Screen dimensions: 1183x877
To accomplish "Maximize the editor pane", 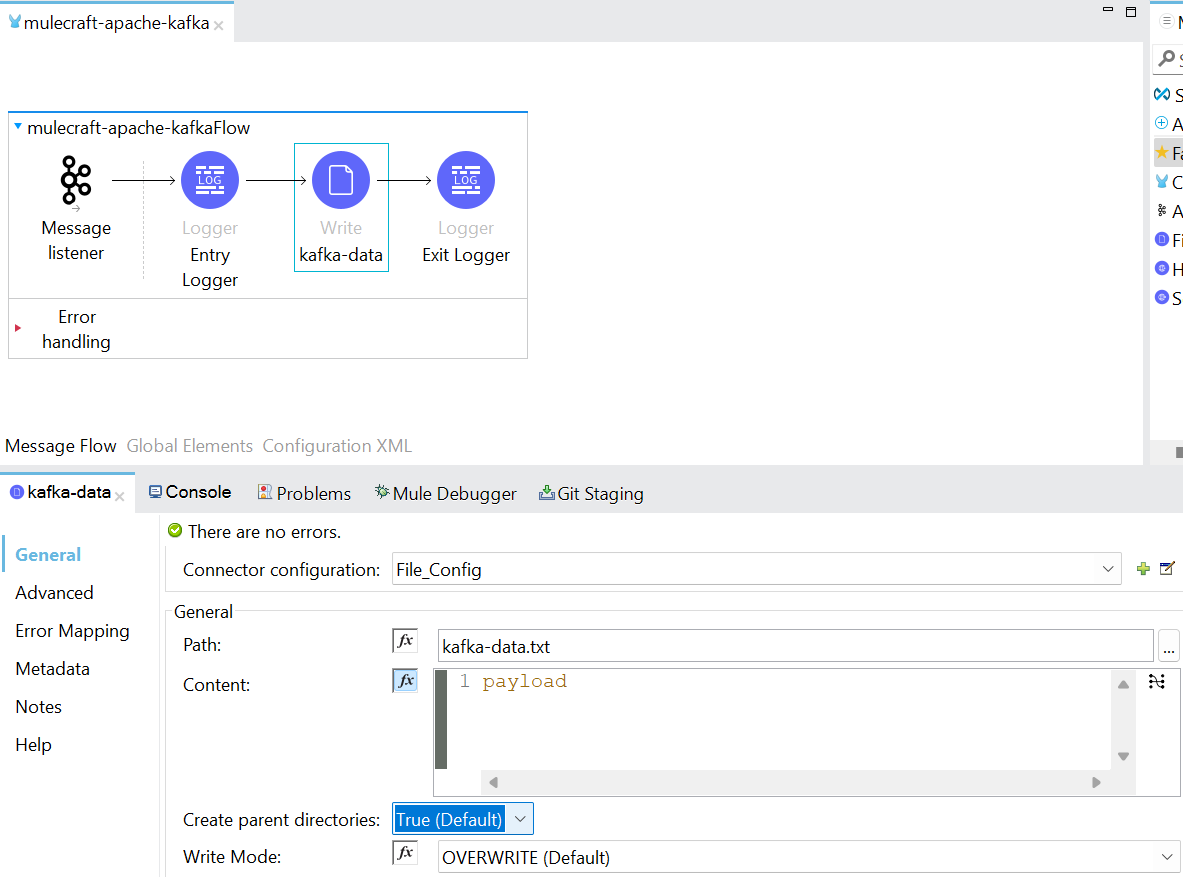I will click(x=1131, y=12).
